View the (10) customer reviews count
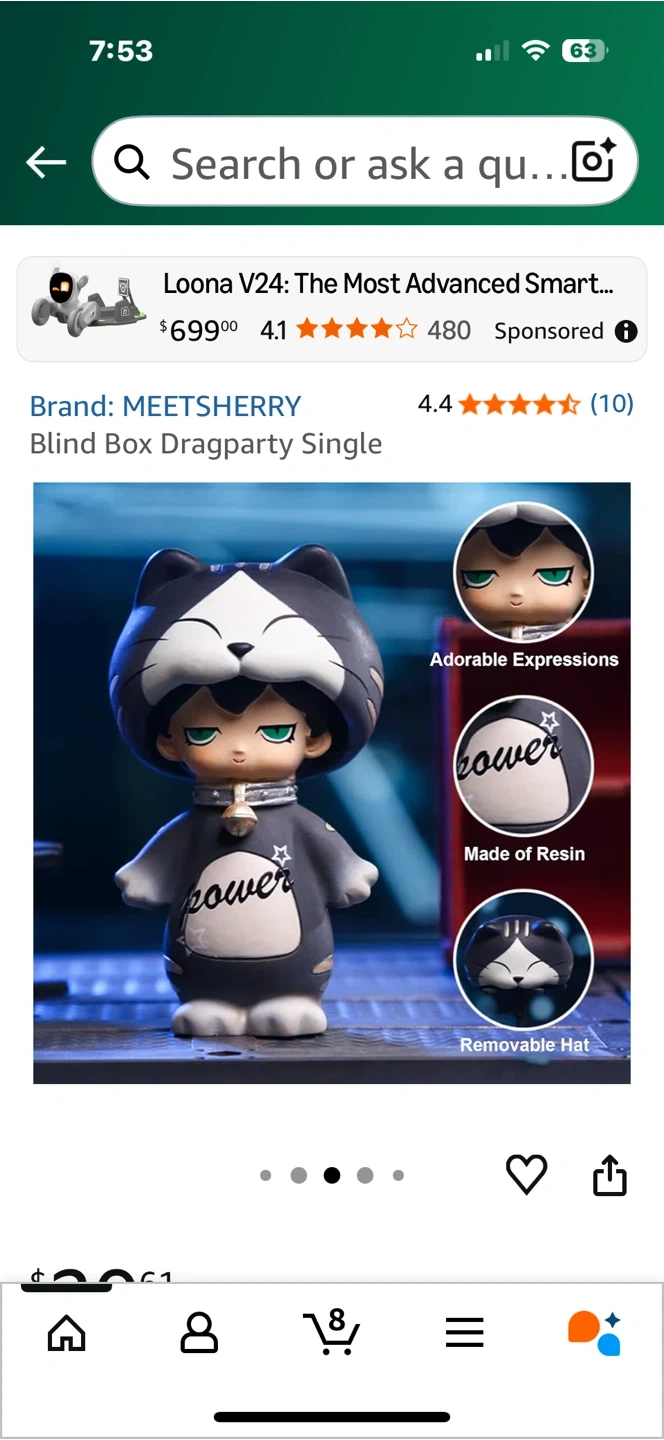This screenshot has height=1440, width=664. tap(612, 404)
